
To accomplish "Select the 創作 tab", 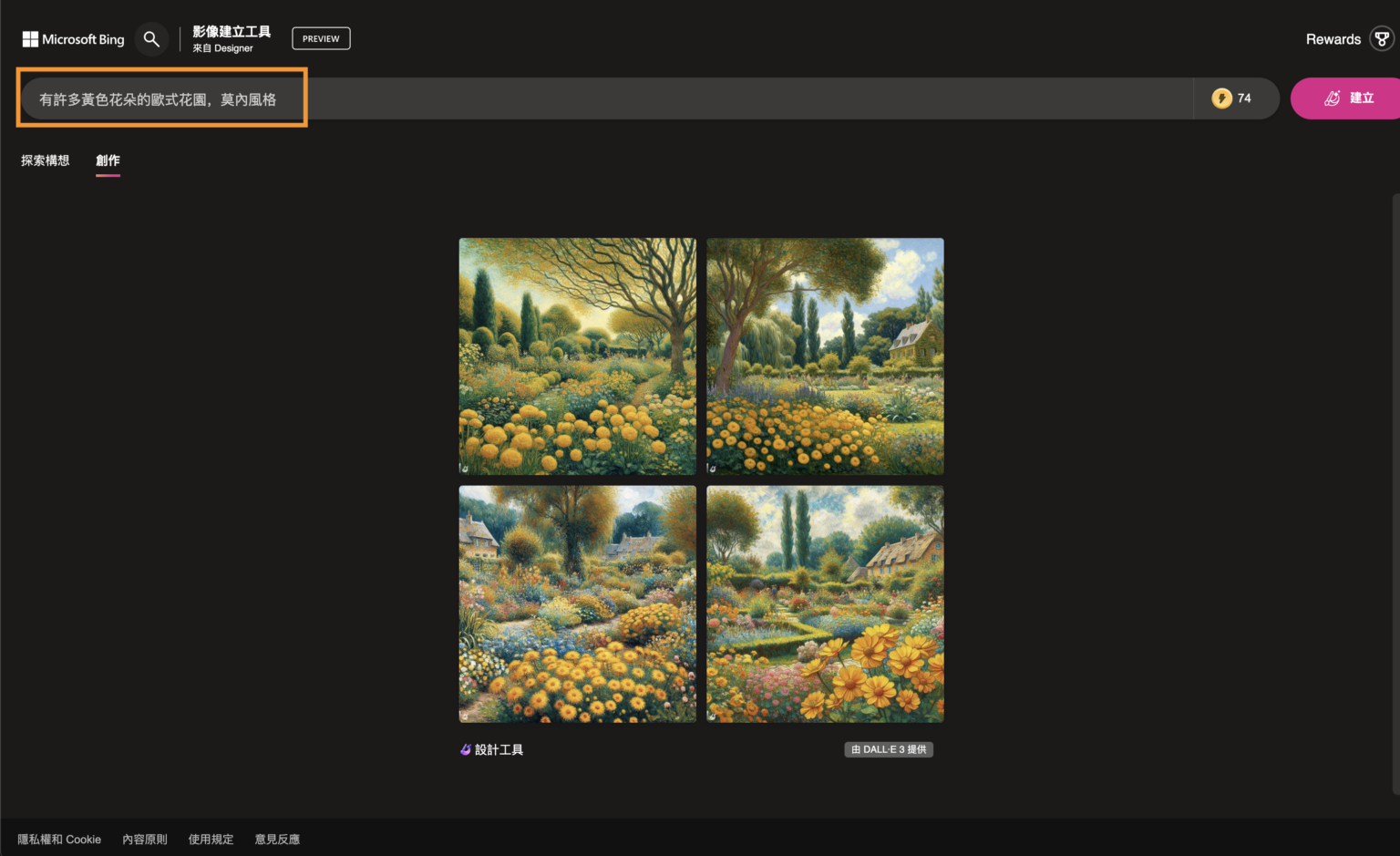I will [x=107, y=160].
